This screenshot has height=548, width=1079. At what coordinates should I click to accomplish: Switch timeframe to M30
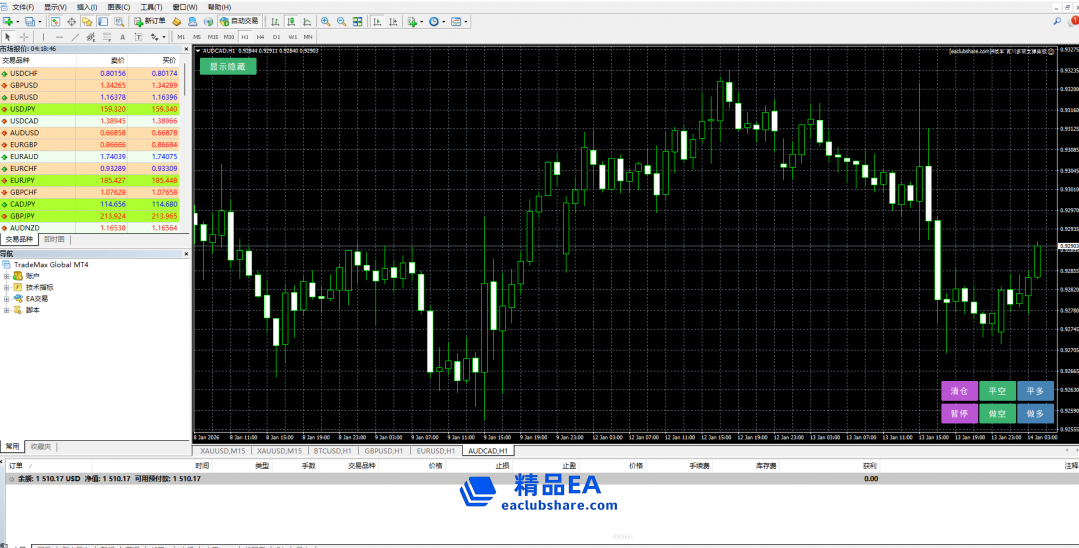point(228,36)
